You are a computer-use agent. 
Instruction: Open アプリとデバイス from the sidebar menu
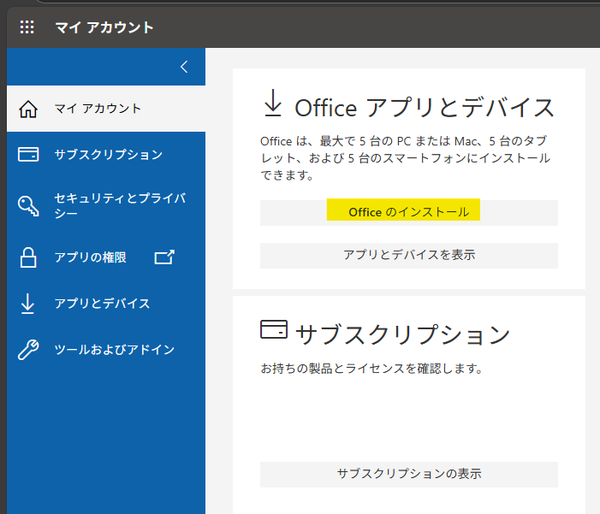click(102, 304)
